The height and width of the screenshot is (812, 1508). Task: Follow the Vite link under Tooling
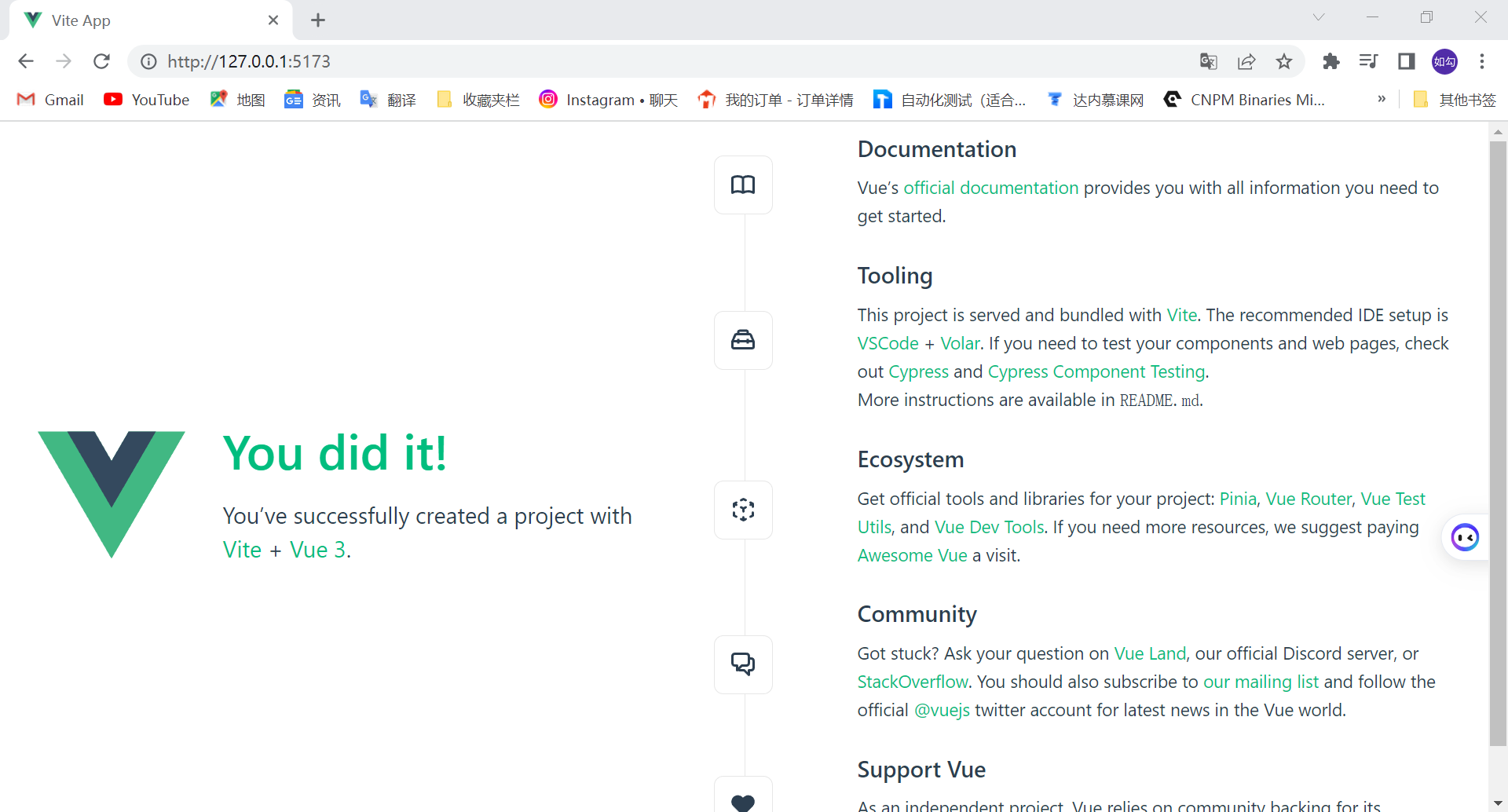coord(1182,315)
